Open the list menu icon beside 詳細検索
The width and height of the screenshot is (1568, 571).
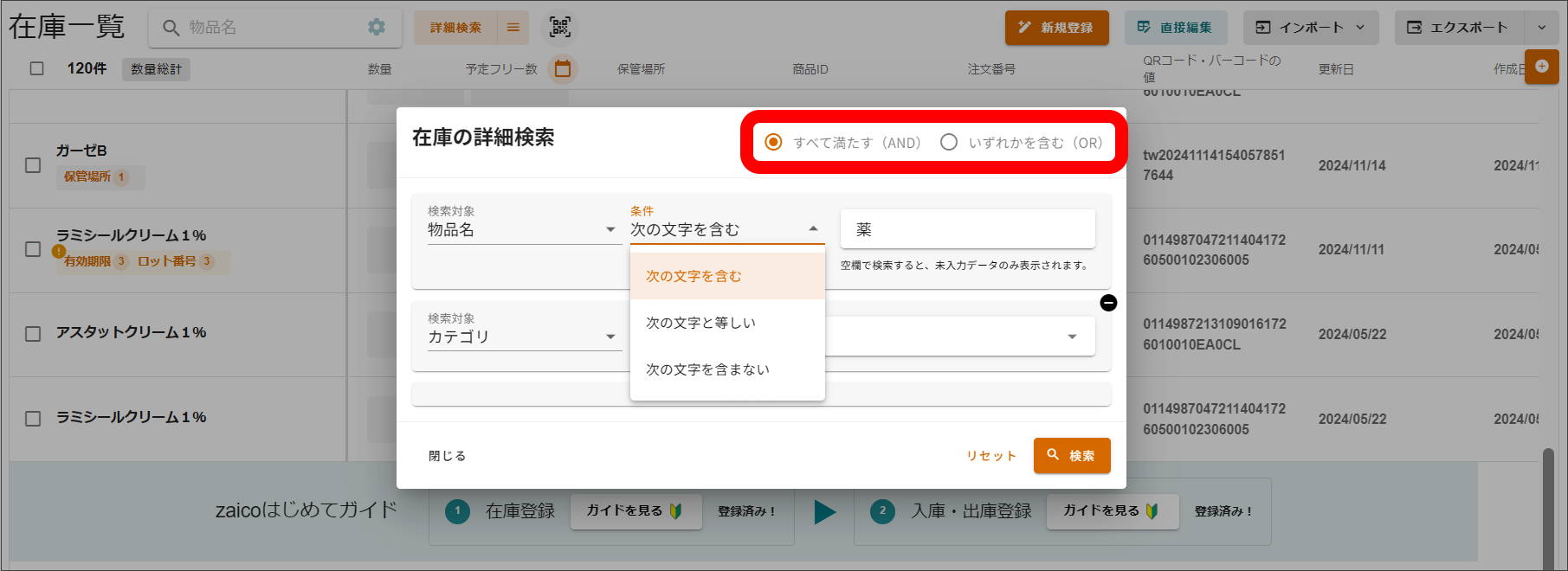pyautogui.click(x=513, y=28)
